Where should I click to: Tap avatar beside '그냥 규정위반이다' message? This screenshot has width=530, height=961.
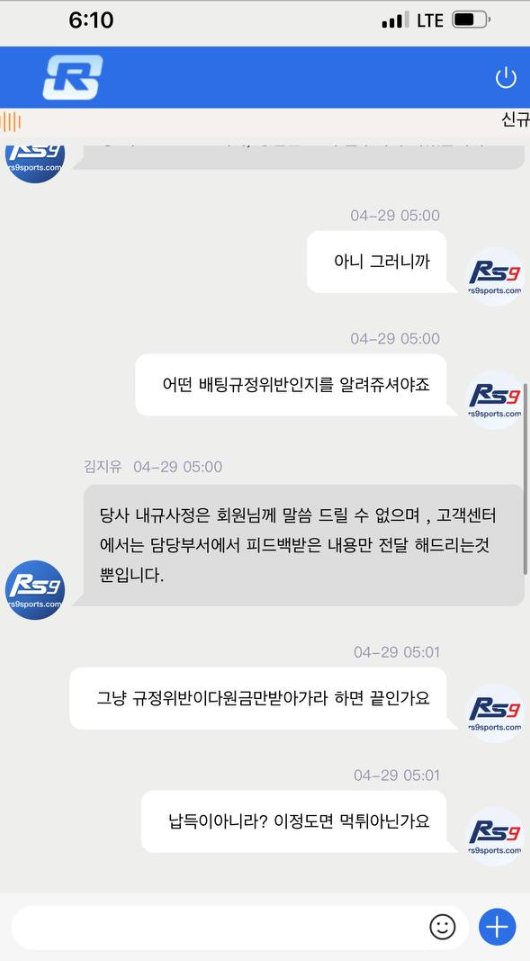(494, 713)
